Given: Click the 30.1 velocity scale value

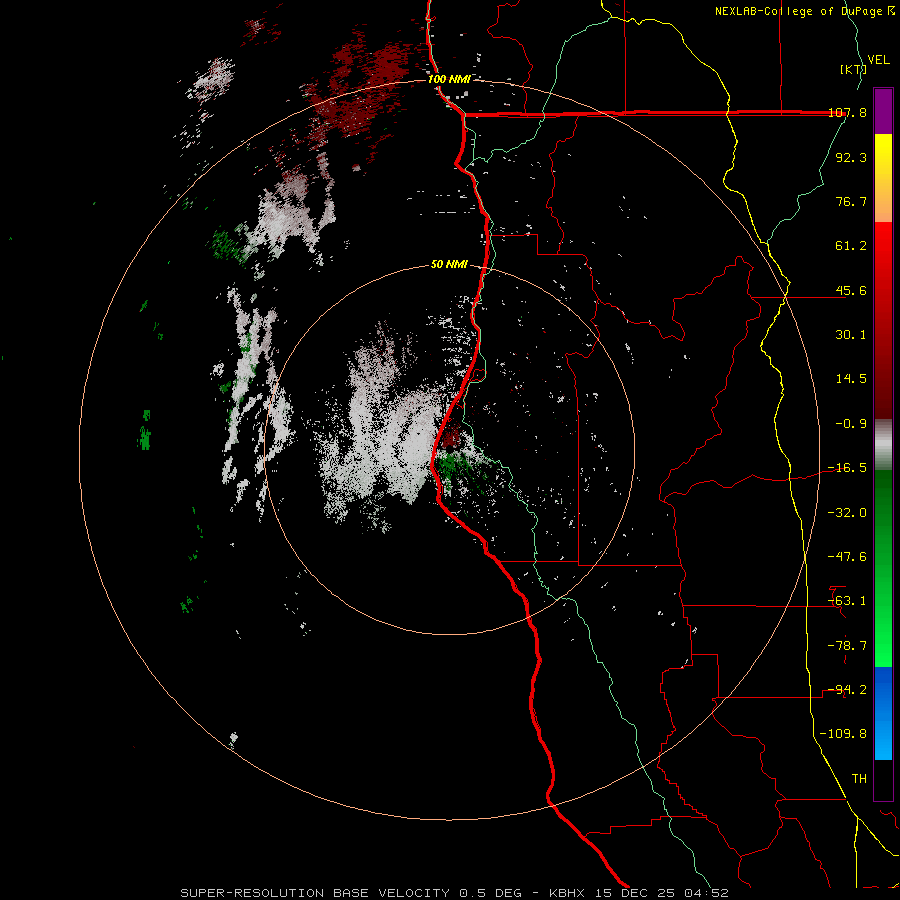Looking at the screenshot, I should tap(851, 335).
